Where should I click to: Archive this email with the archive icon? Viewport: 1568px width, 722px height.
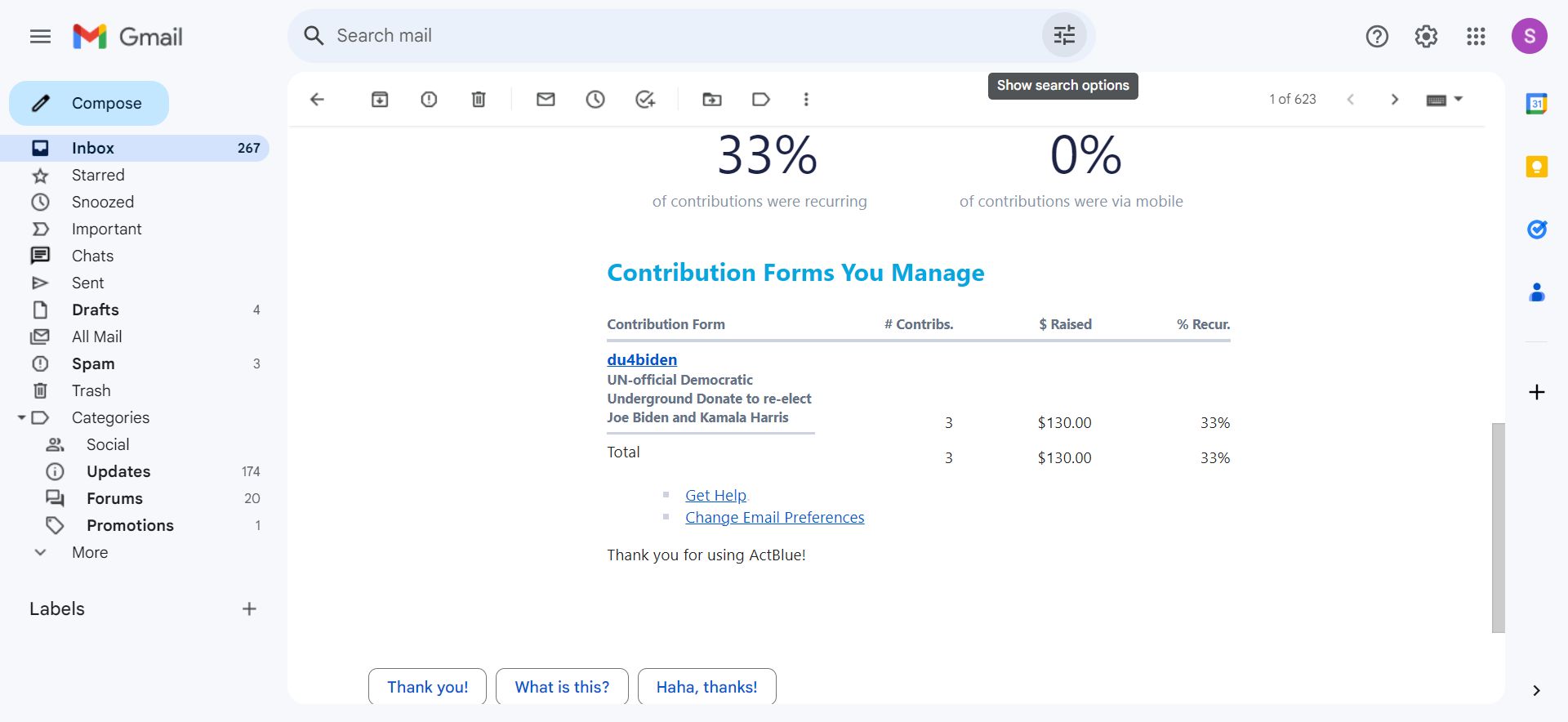[380, 100]
